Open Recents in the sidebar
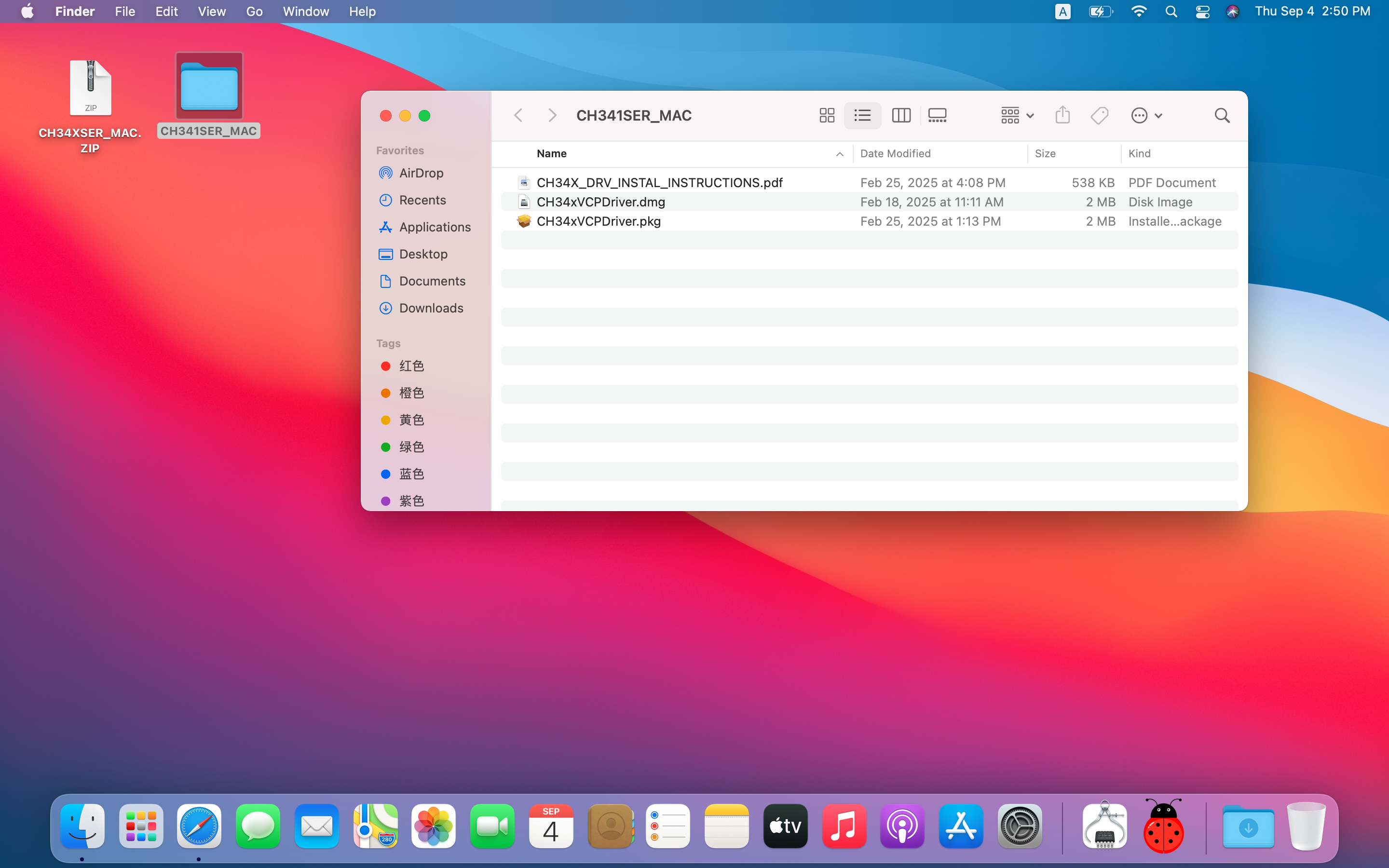 click(425, 200)
